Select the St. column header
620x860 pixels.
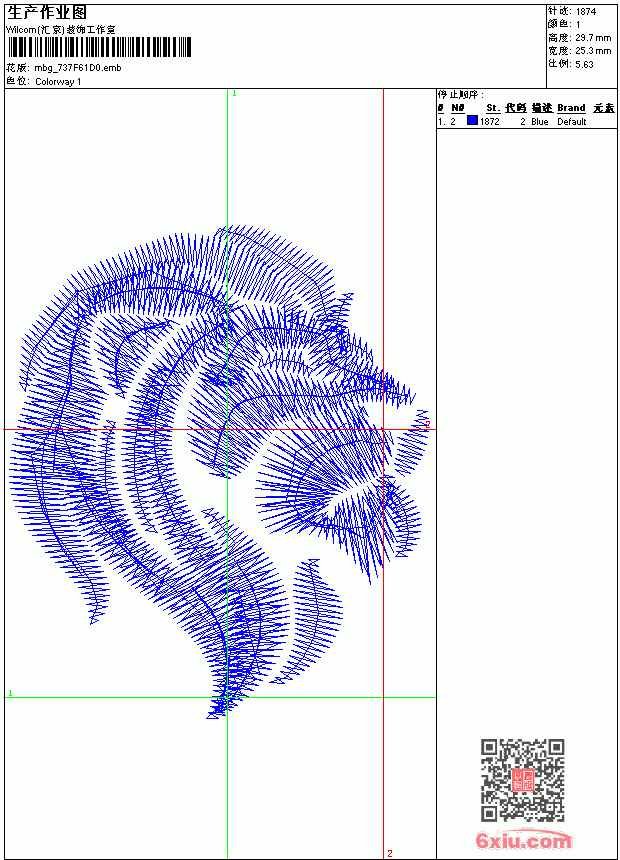click(x=493, y=108)
